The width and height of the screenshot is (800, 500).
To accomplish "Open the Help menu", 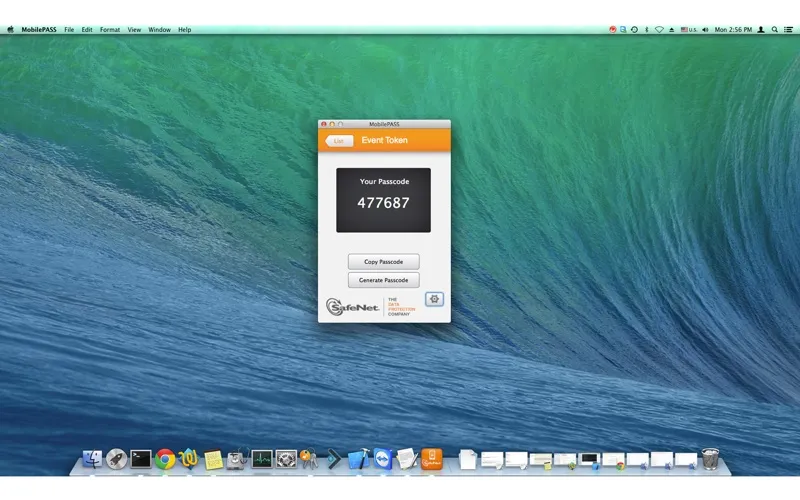I will (185, 30).
